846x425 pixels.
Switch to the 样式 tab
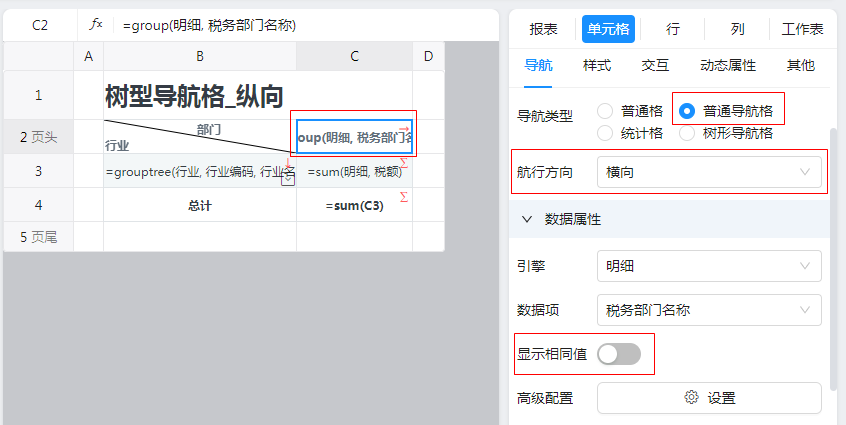pyautogui.click(x=598, y=66)
